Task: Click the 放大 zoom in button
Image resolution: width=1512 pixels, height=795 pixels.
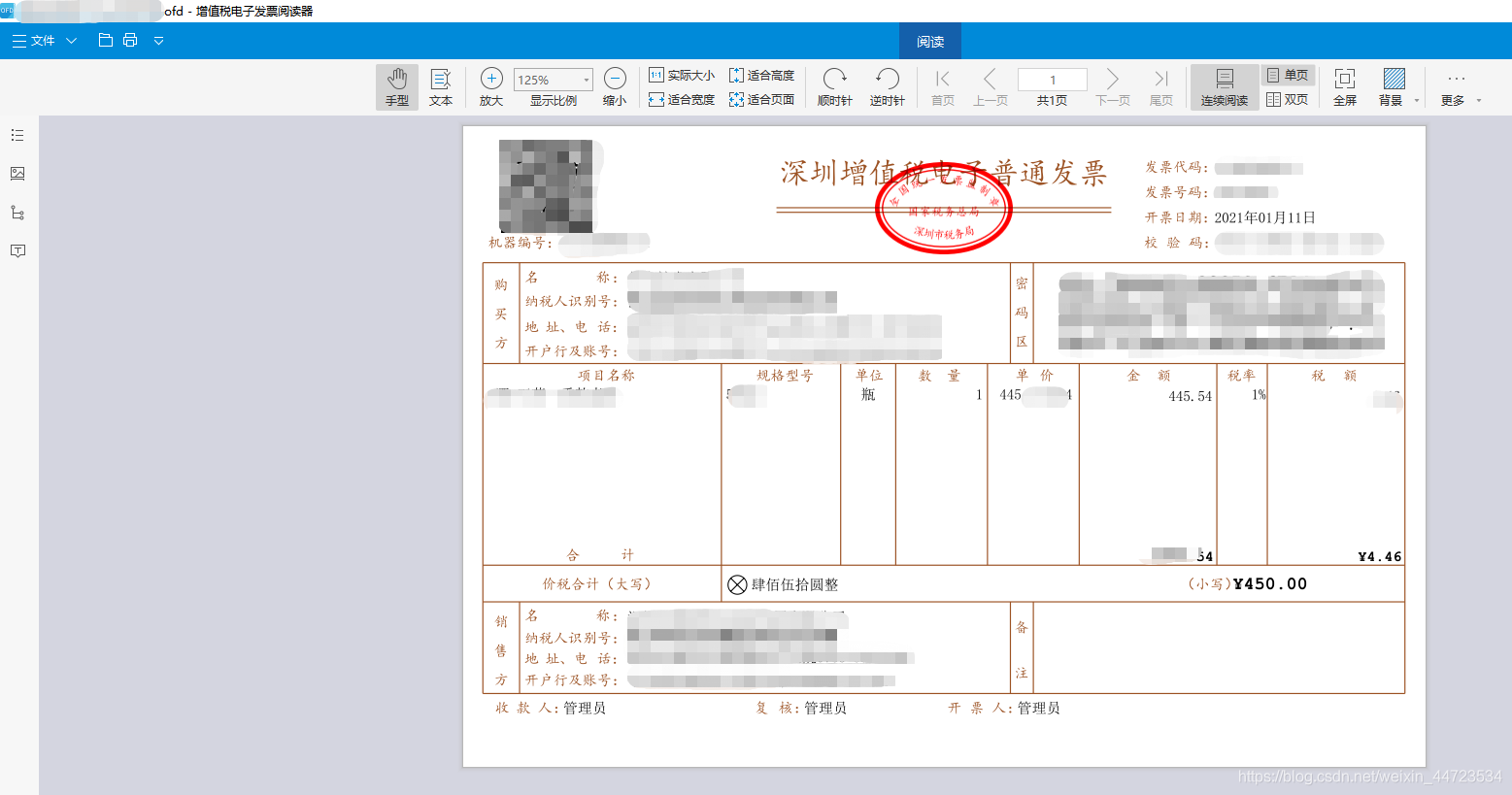Action: tap(491, 86)
